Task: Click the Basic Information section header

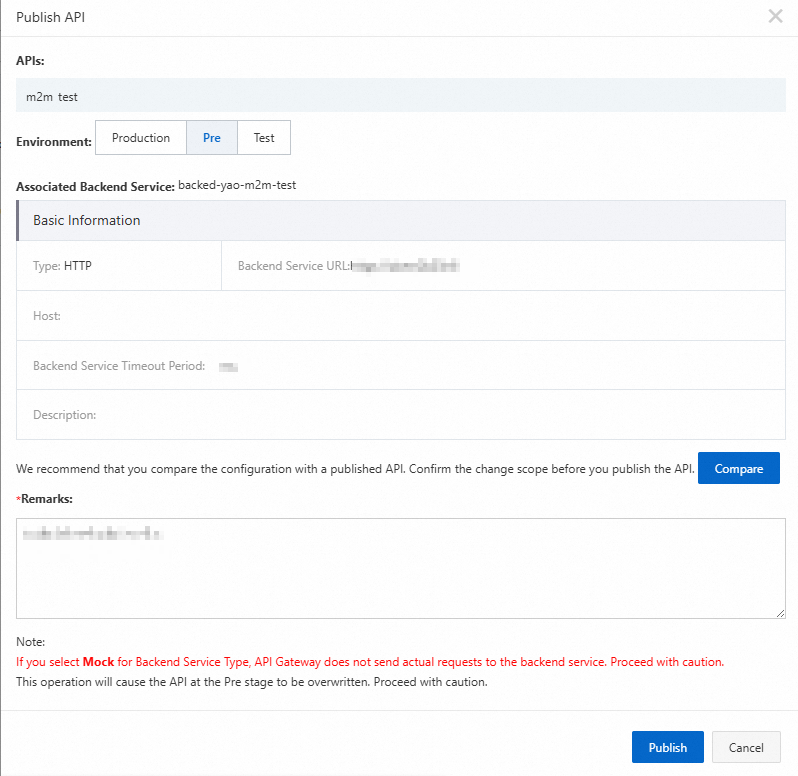Action: coord(87,220)
